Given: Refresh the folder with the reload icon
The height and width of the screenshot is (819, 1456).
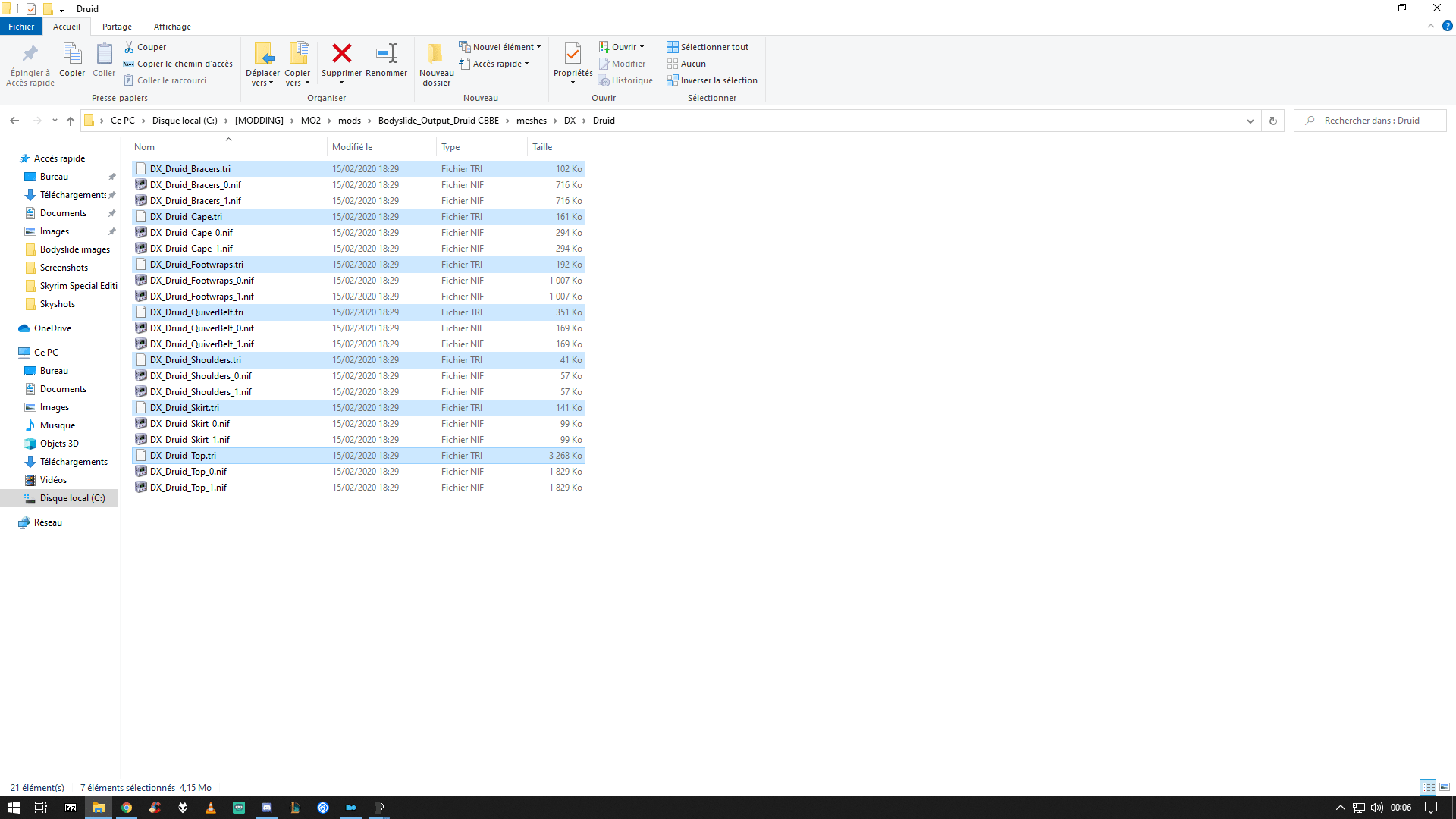Looking at the screenshot, I should (x=1273, y=121).
